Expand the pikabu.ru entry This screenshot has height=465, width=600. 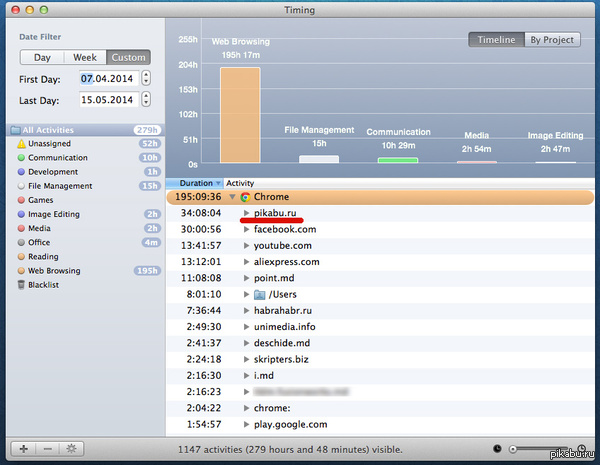pos(246,213)
